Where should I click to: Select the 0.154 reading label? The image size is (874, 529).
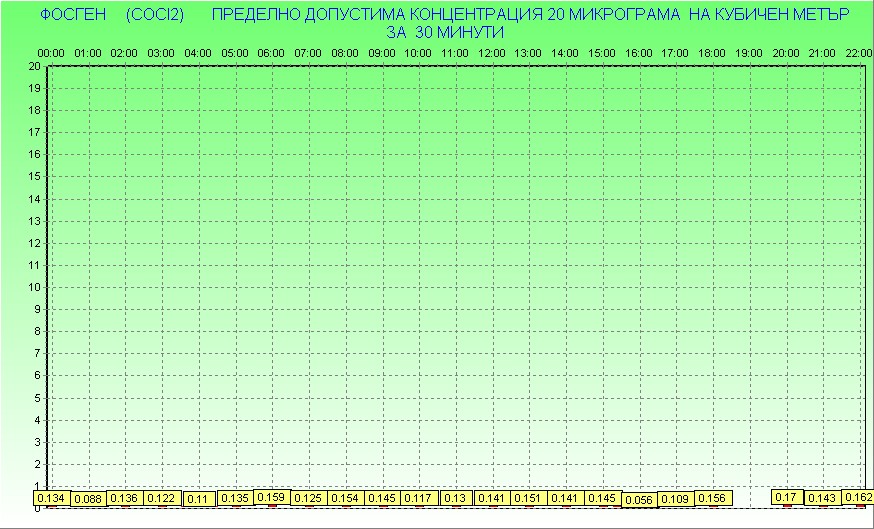click(x=345, y=498)
